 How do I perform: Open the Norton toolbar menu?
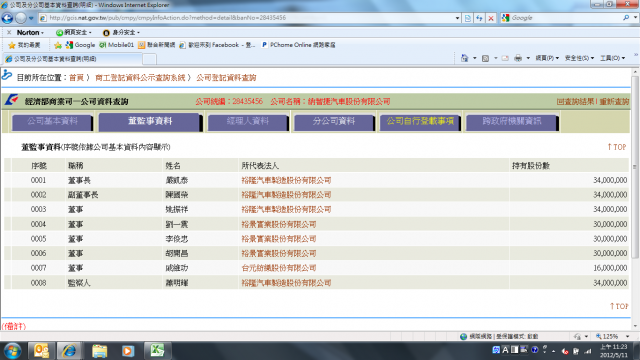(30, 32)
